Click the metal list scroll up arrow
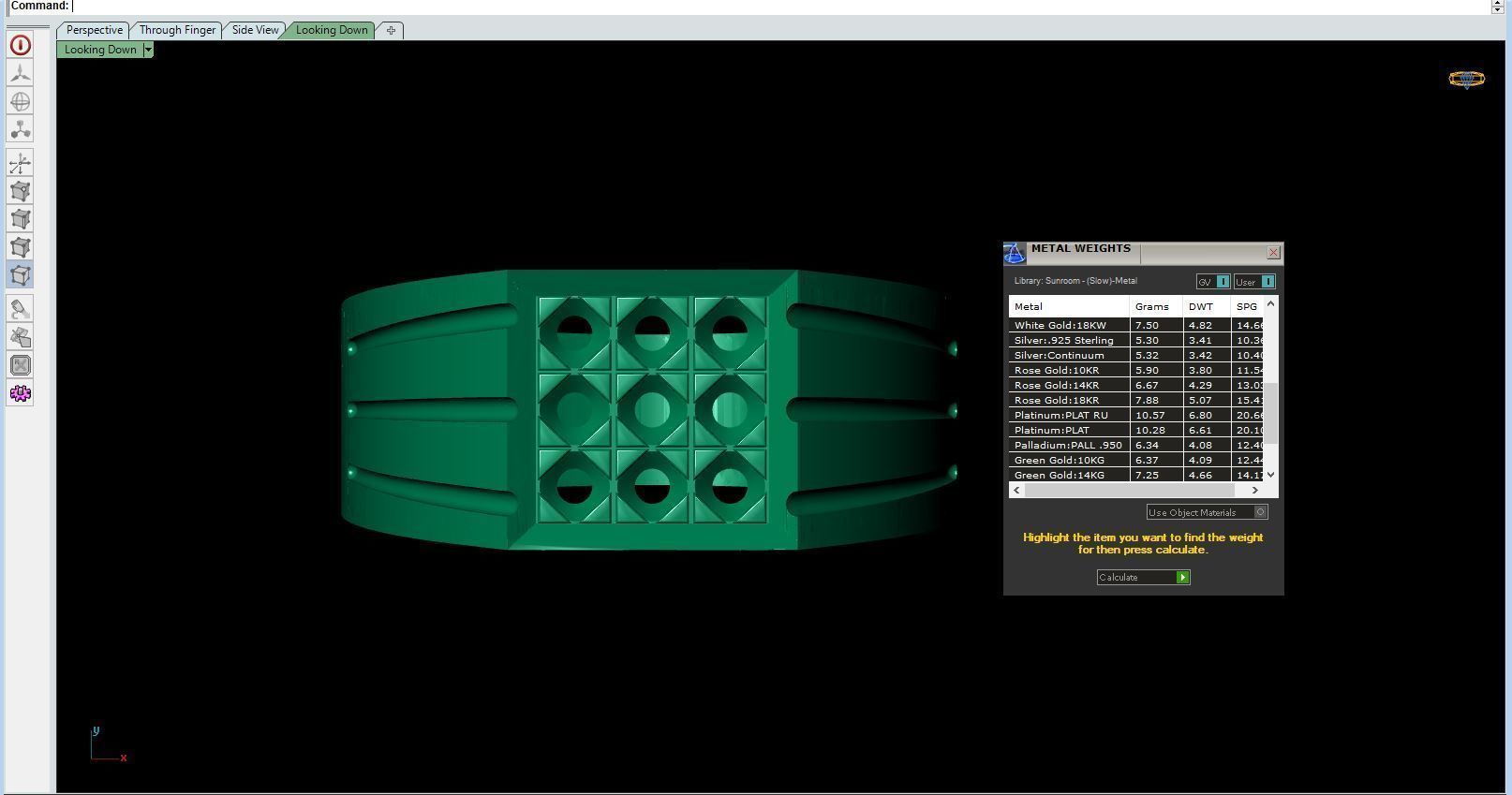The image size is (1512, 795). pyautogui.click(x=1270, y=303)
